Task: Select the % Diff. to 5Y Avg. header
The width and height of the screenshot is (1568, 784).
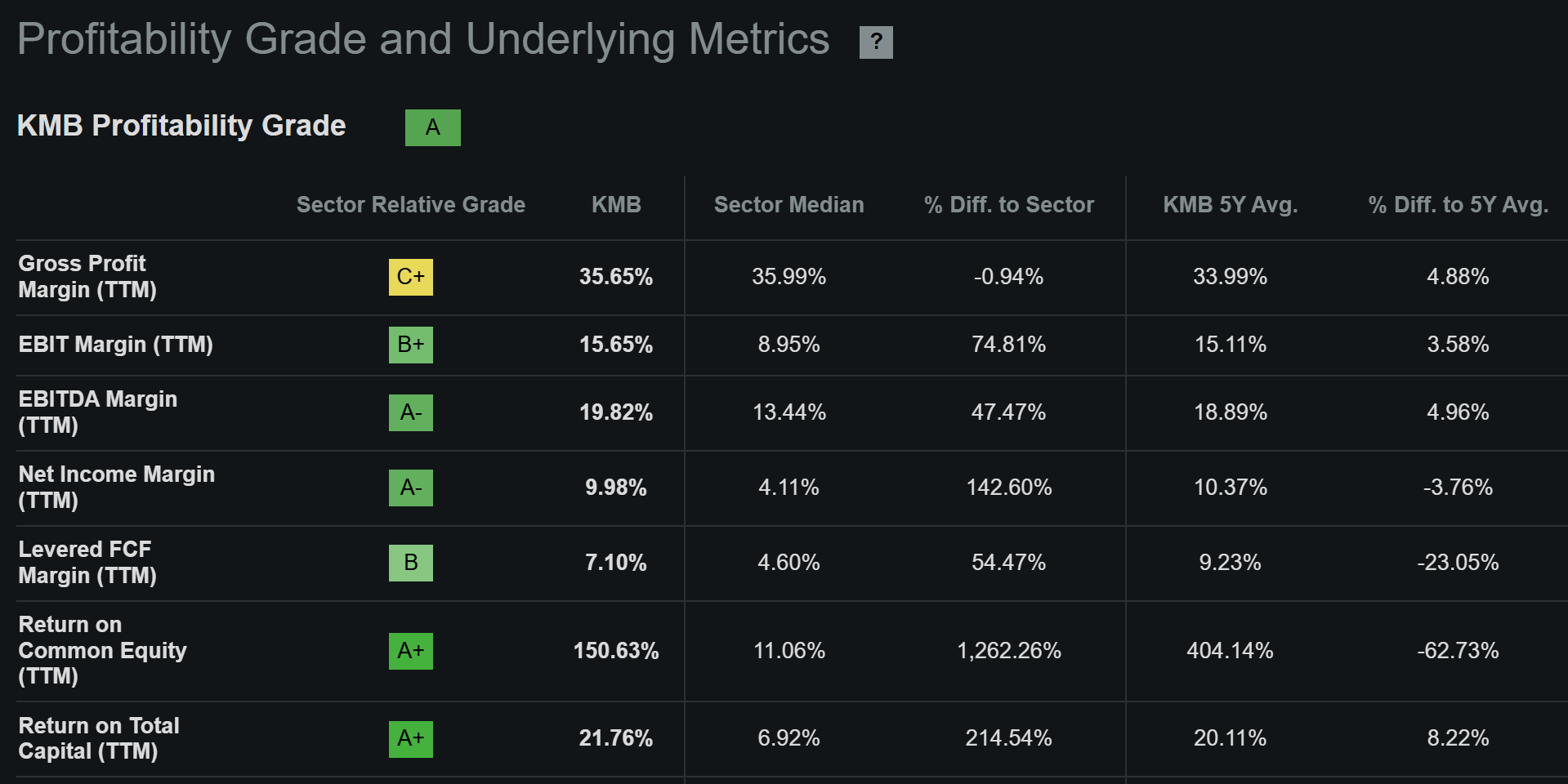Action: coord(1458,205)
